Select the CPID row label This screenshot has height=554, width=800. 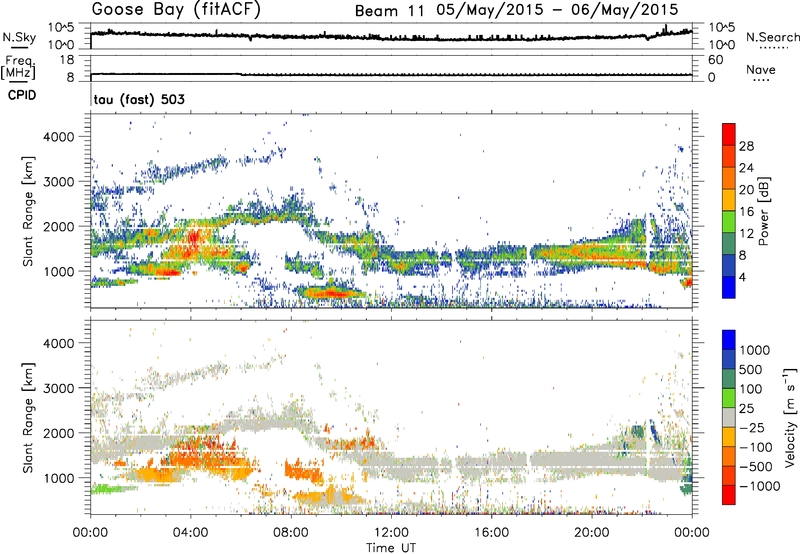point(22,95)
